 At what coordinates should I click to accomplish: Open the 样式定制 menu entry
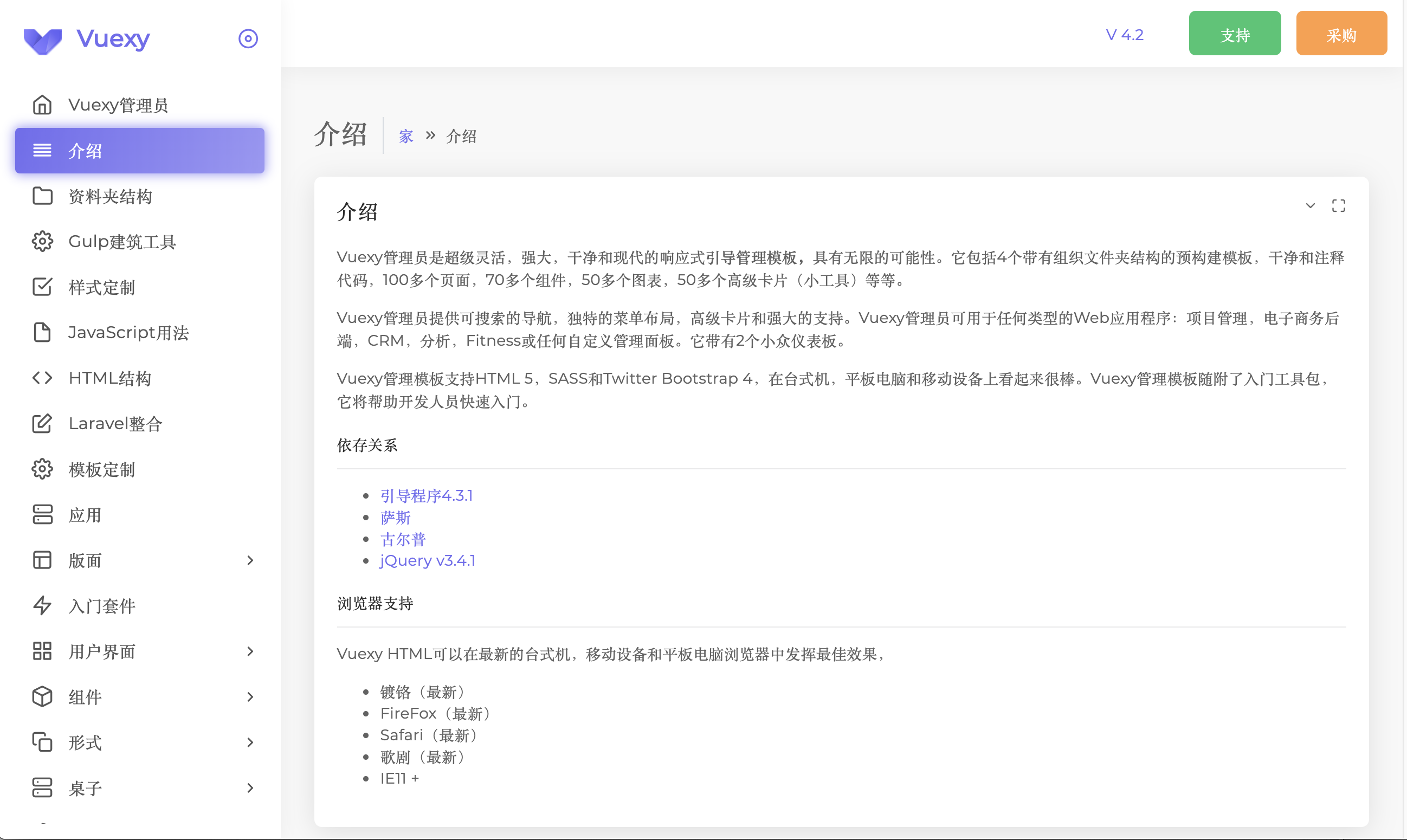[x=140, y=287]
